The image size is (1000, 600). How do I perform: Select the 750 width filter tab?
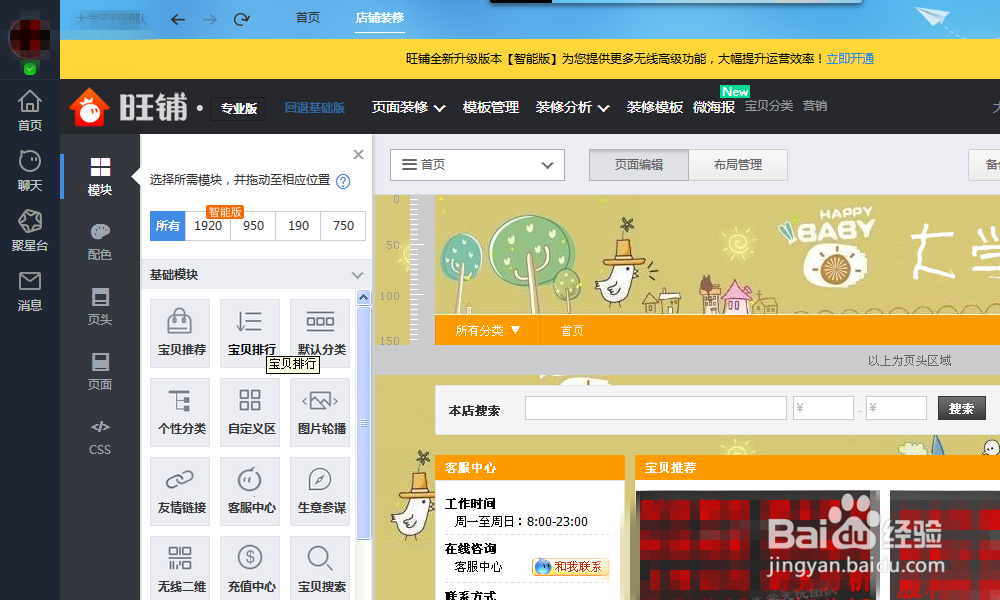coord(343,226)
